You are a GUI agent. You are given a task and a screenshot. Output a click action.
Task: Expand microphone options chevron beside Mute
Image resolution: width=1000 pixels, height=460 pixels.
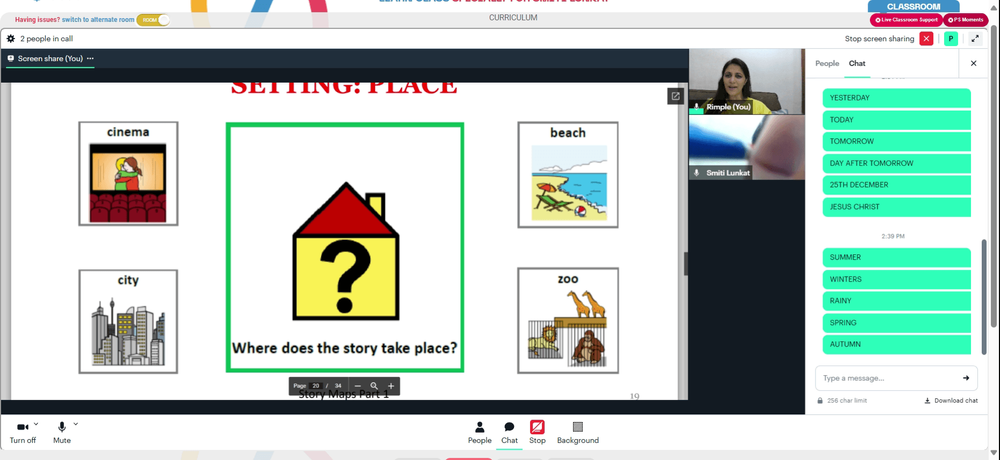[76, 424]
